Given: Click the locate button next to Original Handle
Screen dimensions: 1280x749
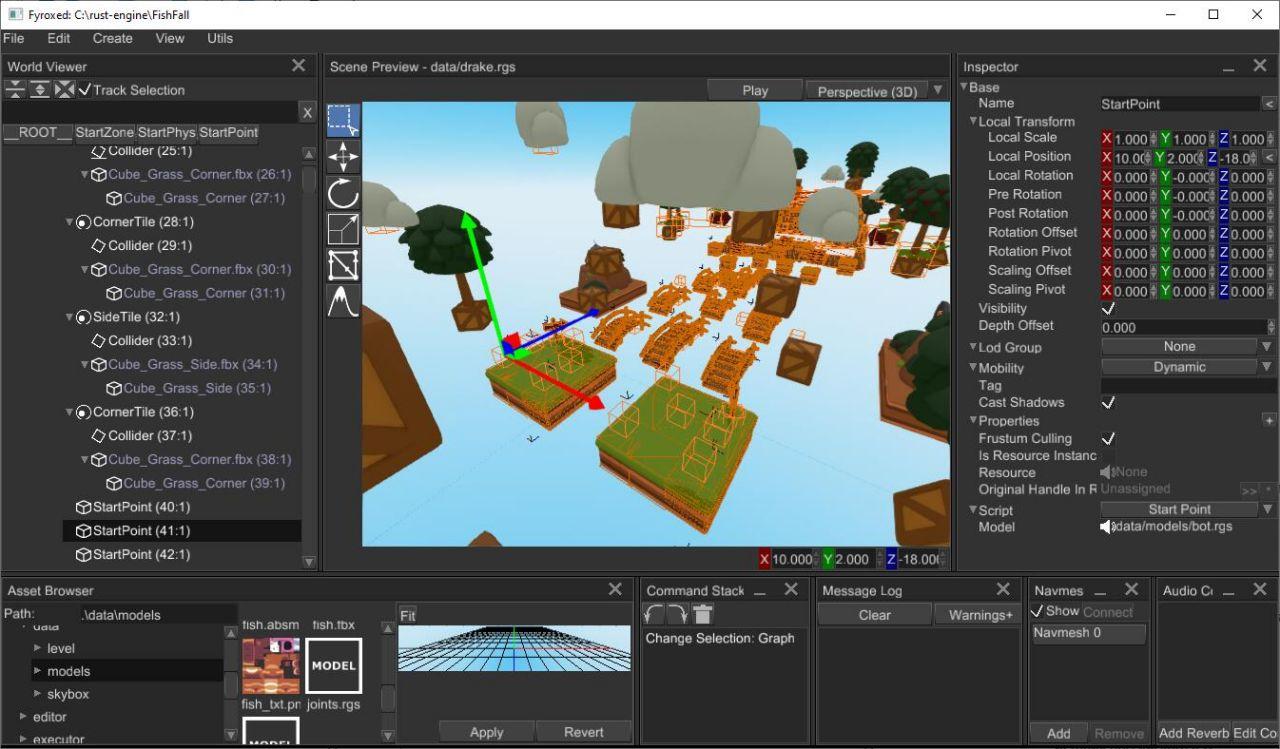Looking at the screenshot, I should click(x=1249, y=491).
